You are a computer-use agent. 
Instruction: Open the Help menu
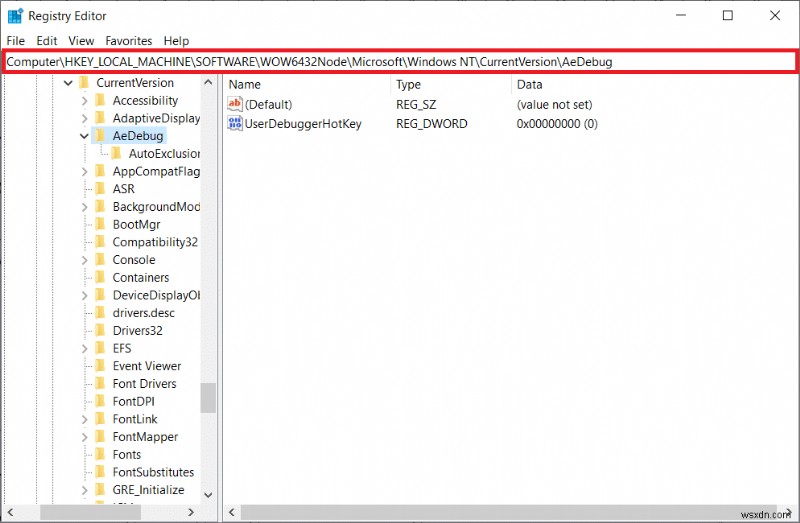tap(176, 41)
